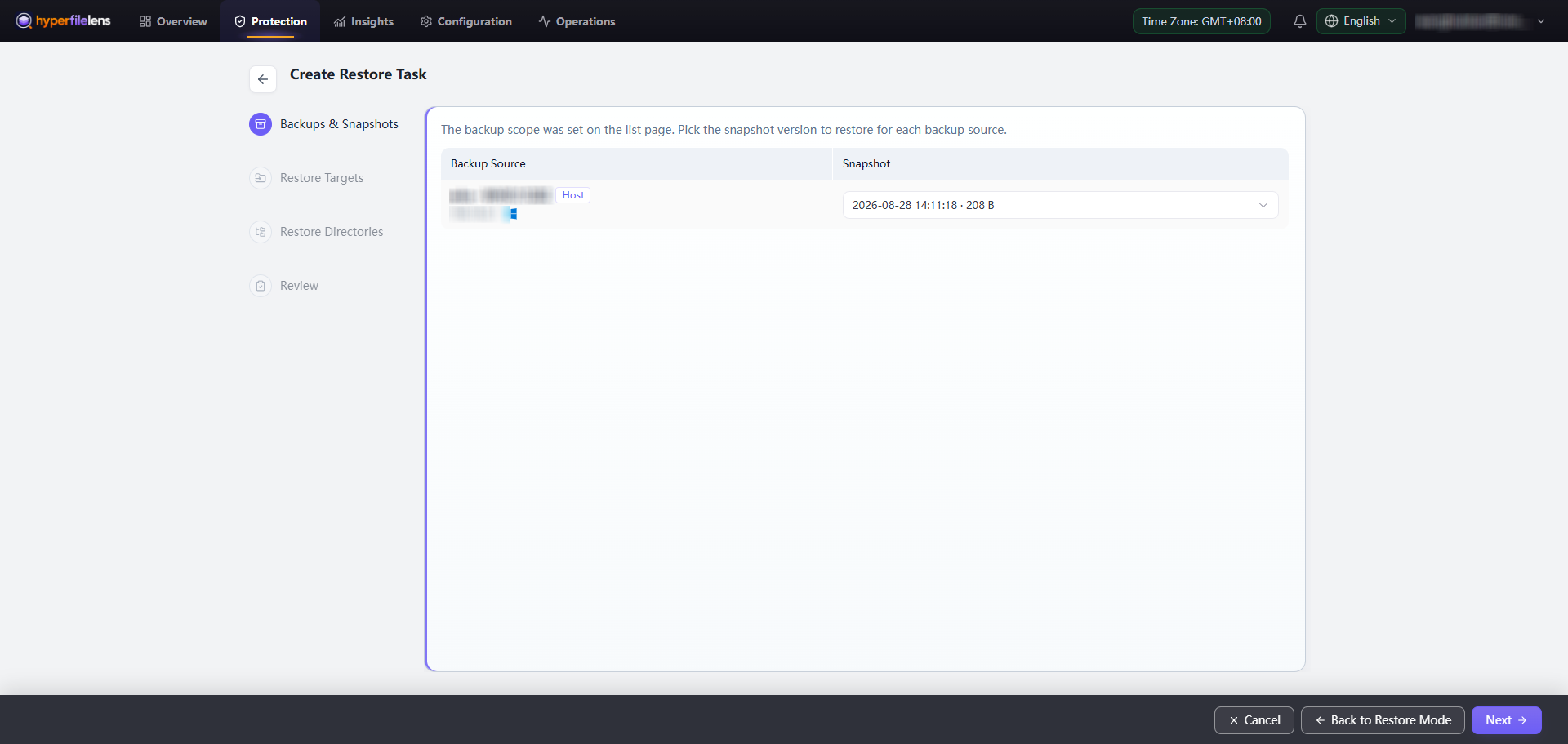Click the globe icon in language selector
Viewport: 1568px width, 744px height.
(1331, 21)
